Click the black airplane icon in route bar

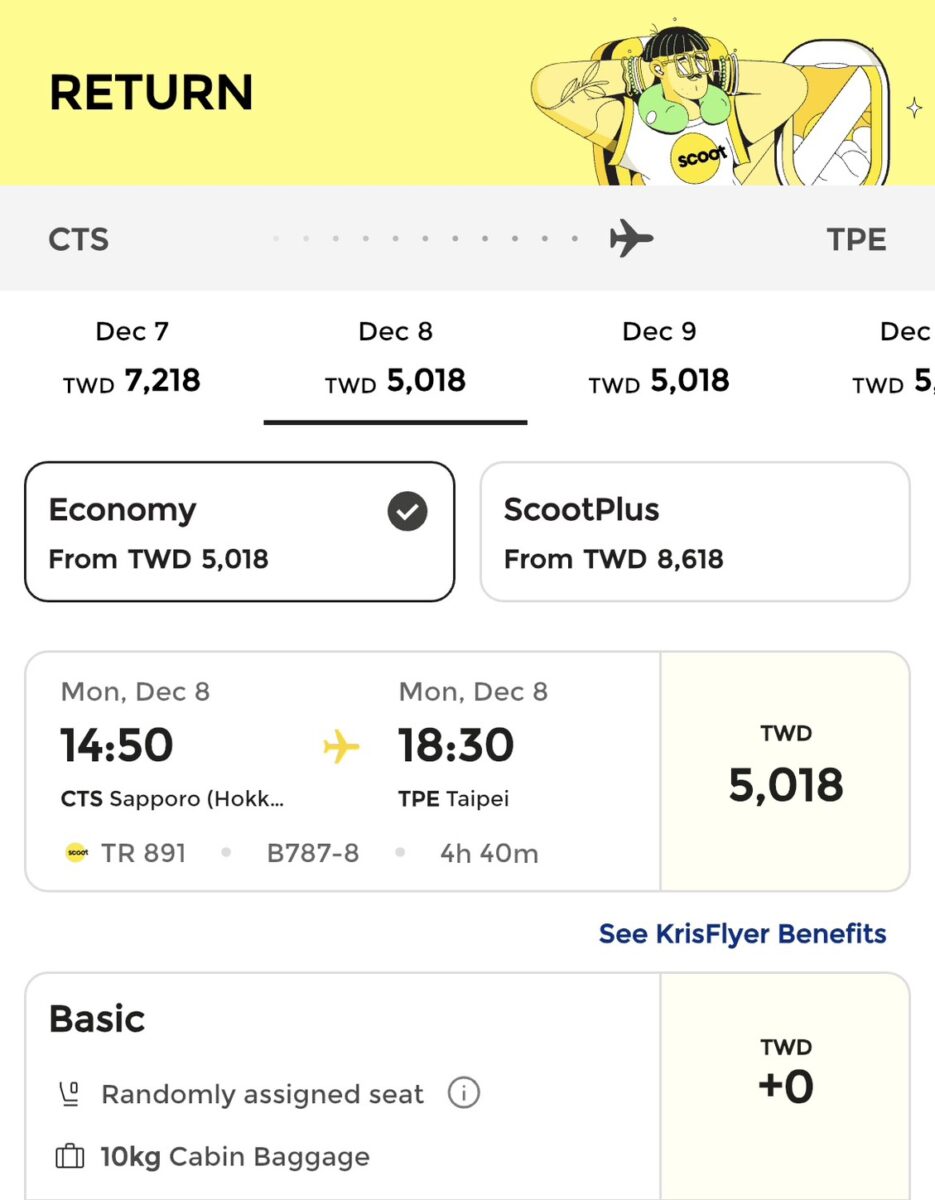(x=631, y=239)
